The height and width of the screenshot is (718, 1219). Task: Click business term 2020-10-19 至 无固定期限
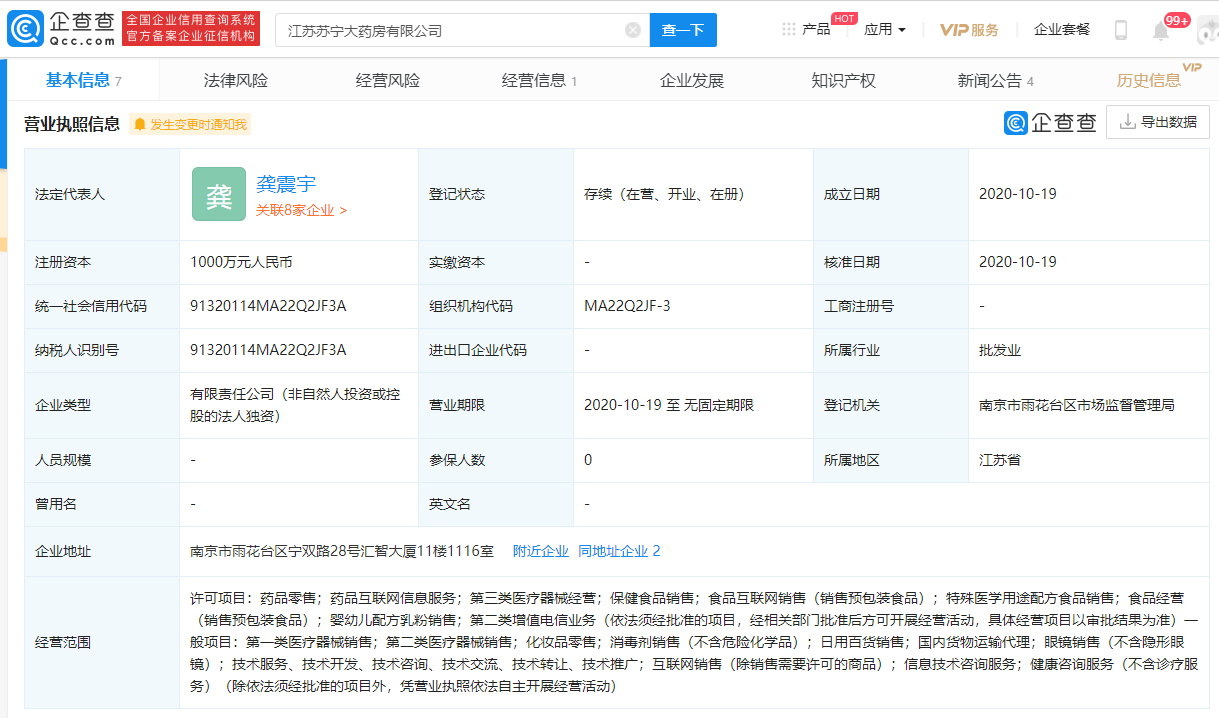click(x=669, y=405)
